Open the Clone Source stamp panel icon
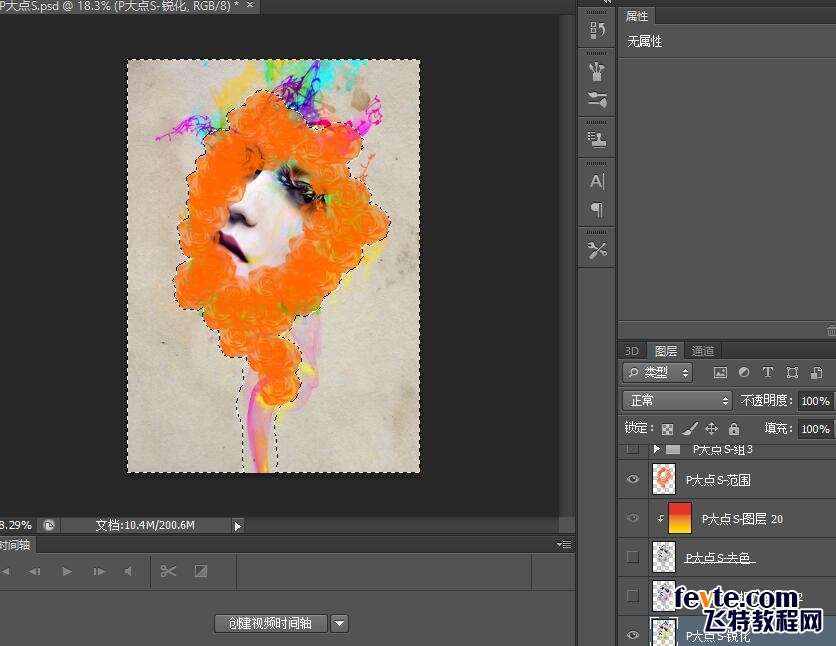Image resolution: width=836 pixels, height=646 pixels. pyautogui.click(x=598, y=139)
